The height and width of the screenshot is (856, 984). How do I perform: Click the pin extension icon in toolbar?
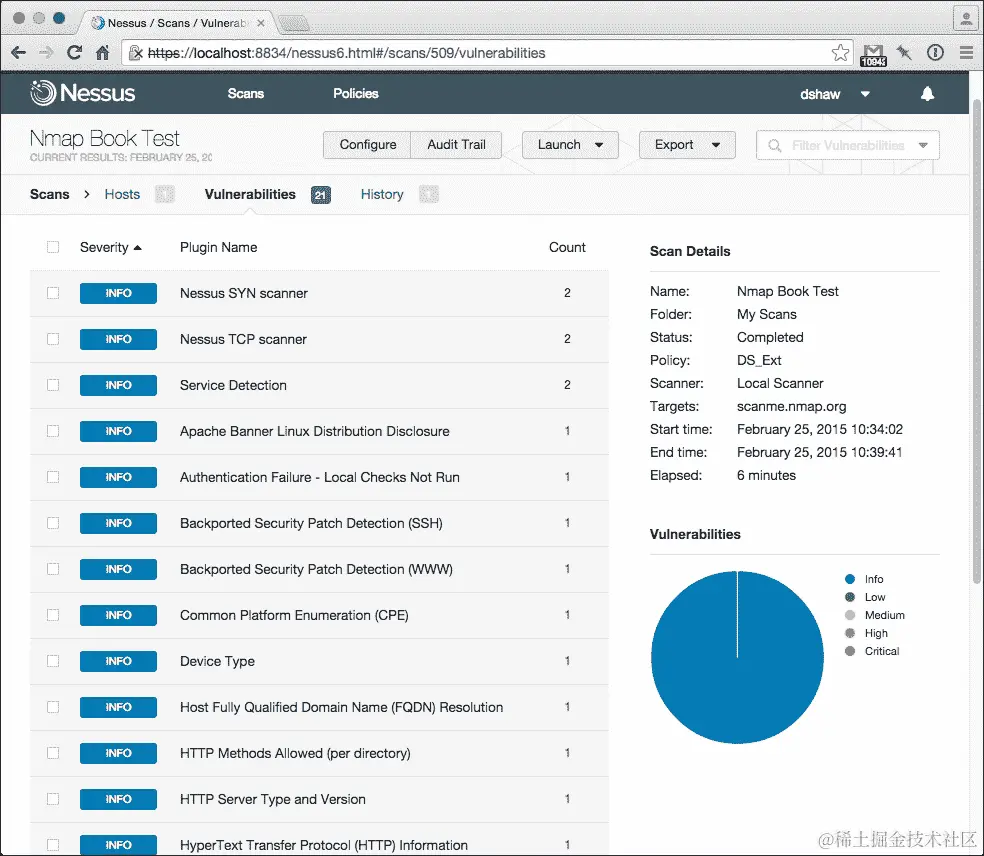(x=904, y=53)
